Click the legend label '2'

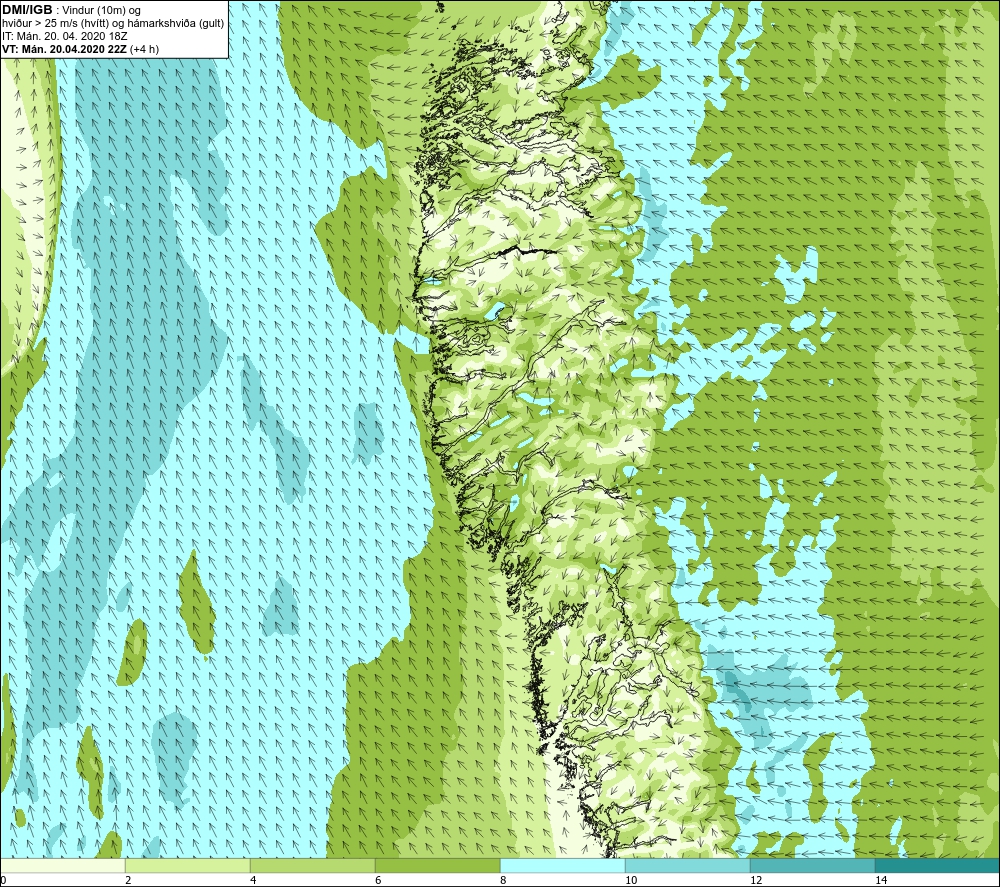(x=128, y=881)
